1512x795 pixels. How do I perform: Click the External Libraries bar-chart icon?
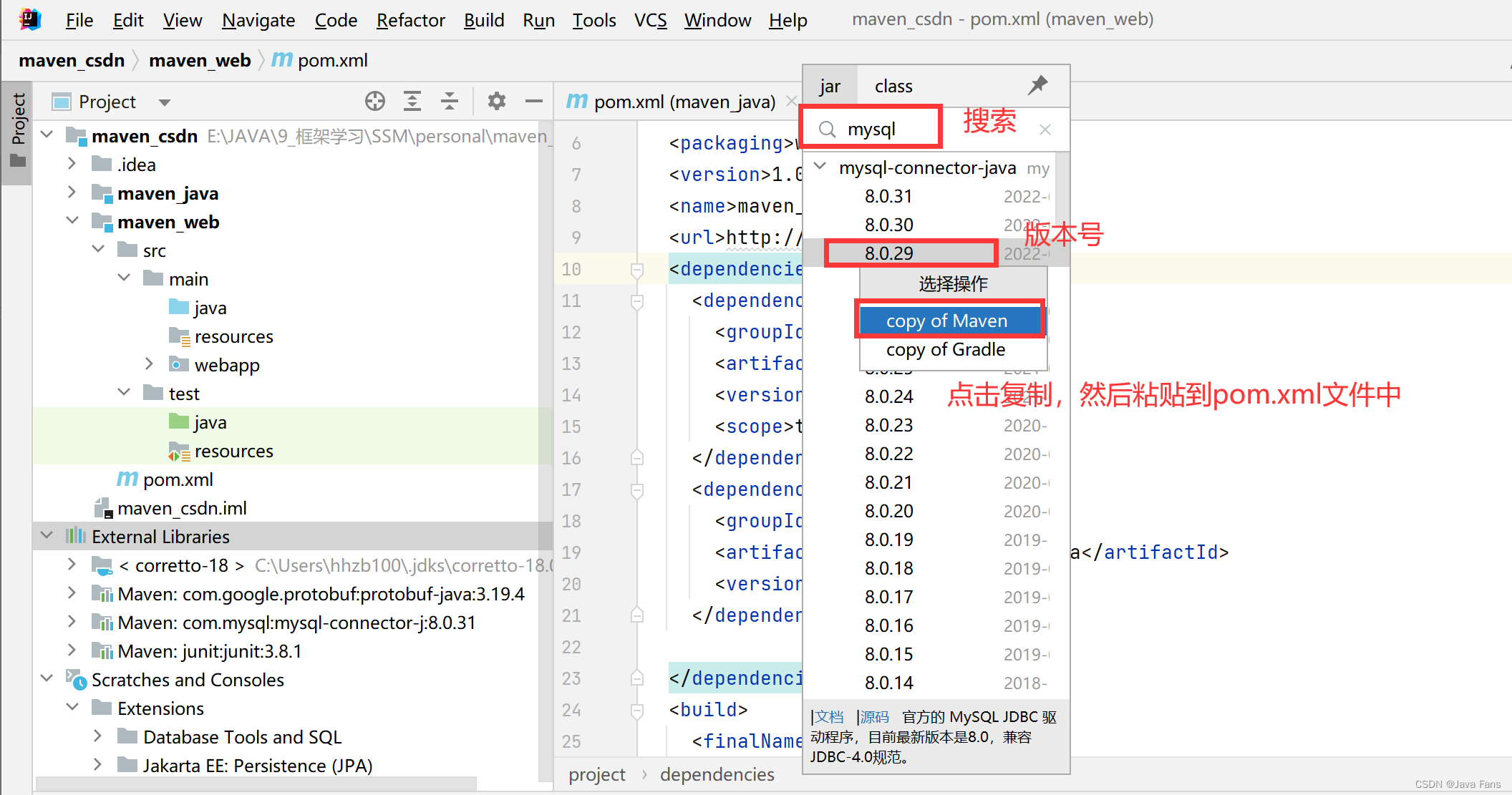tap(75, 536)
